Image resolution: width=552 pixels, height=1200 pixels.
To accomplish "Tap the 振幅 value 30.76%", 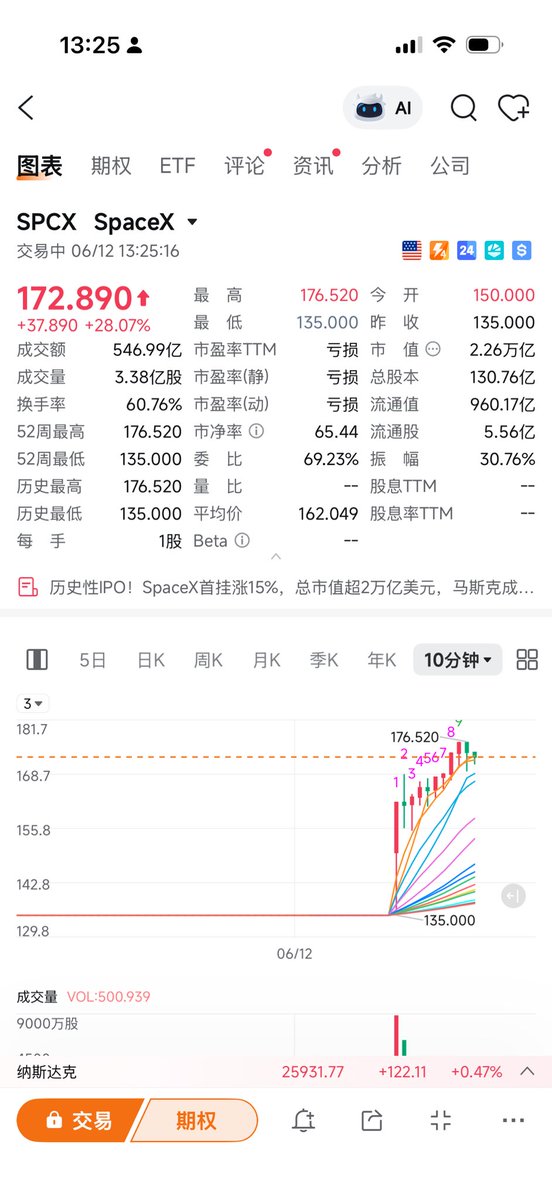I will 507,459.
